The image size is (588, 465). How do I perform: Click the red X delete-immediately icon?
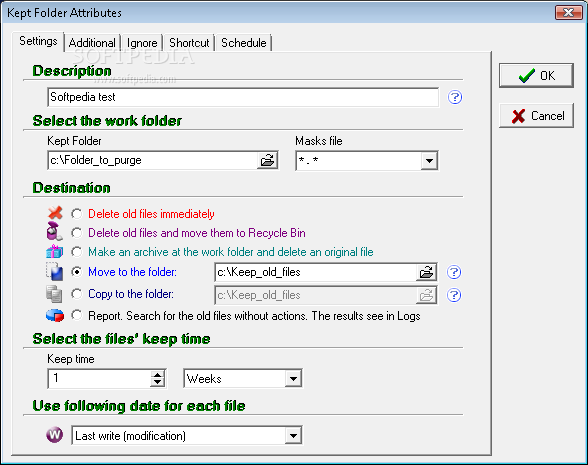tap(55, 213)
